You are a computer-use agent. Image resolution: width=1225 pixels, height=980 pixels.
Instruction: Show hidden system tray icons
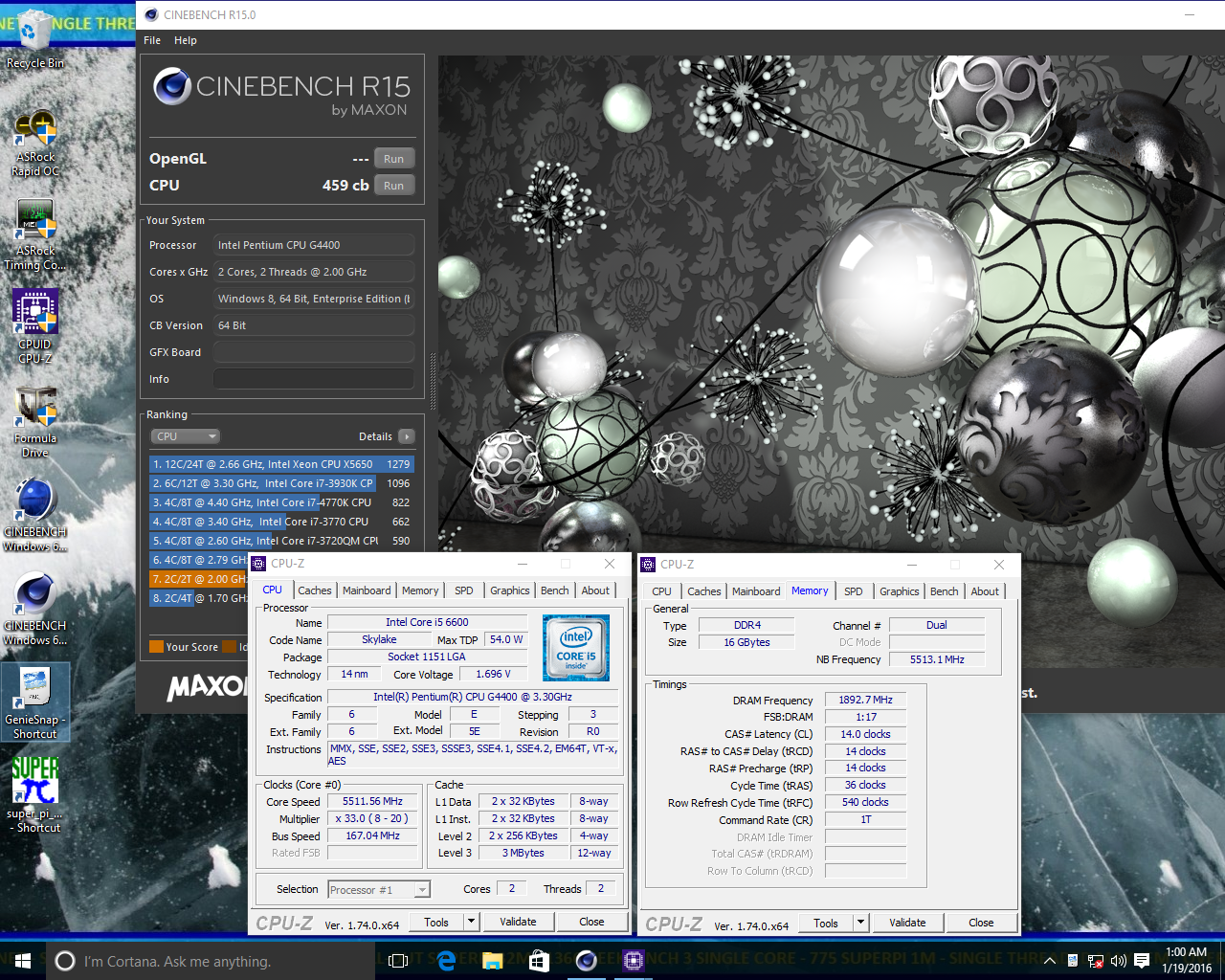tap(1050, 961)
